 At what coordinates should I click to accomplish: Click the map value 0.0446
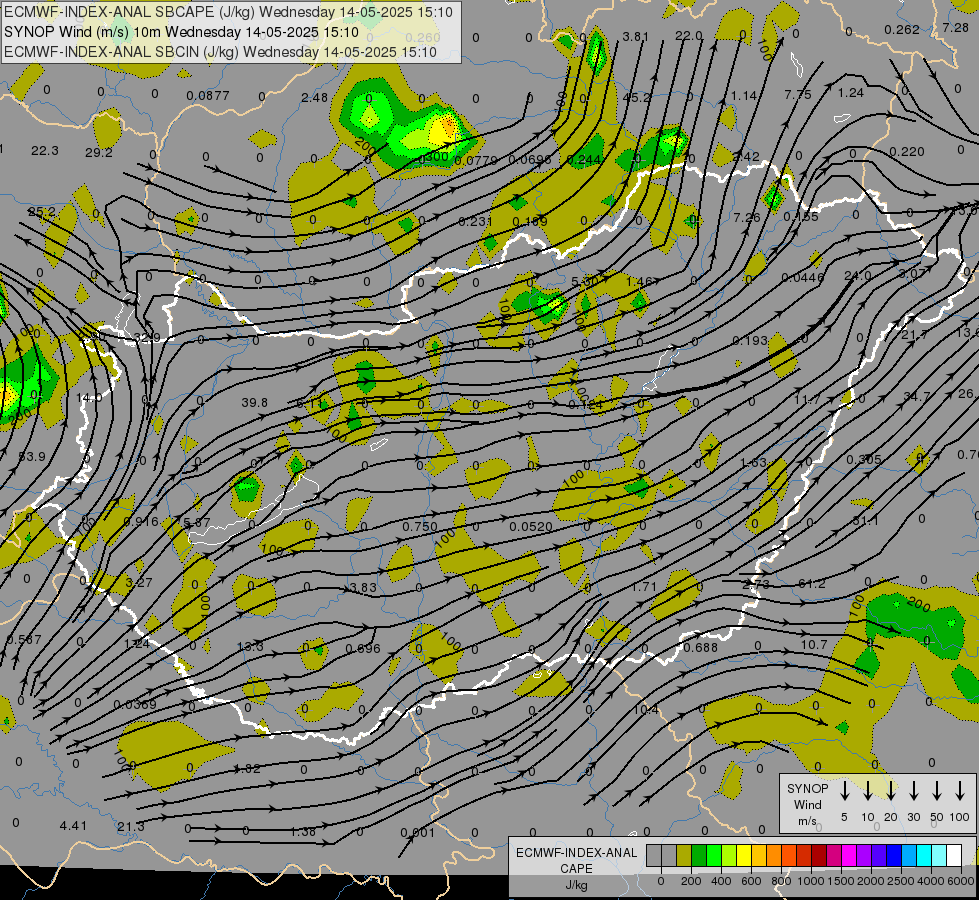[803, 277]
